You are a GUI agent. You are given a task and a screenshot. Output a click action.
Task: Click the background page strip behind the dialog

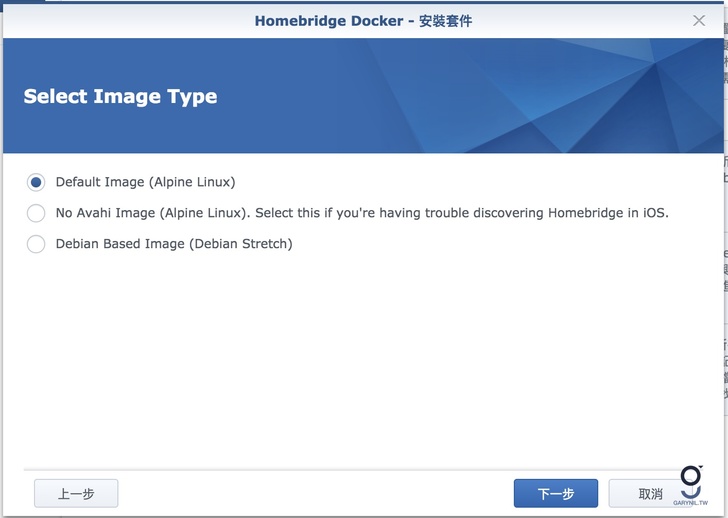coord(724,300)
